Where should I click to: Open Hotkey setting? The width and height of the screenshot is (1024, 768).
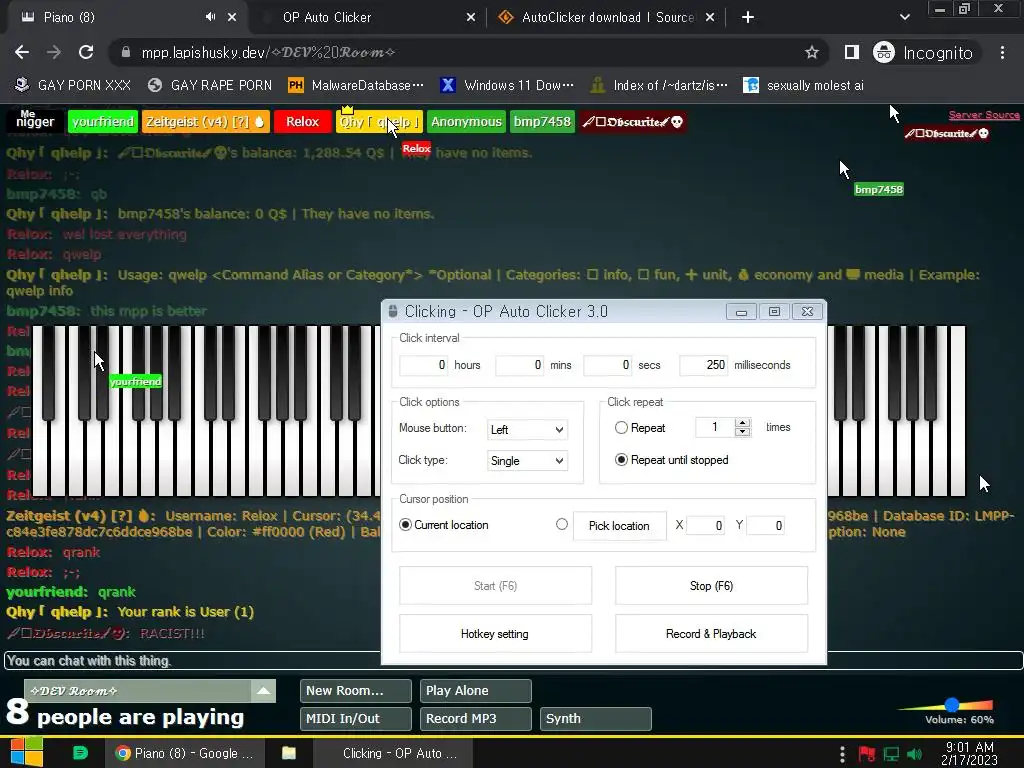pyautogui.click(x=495, y=633)
